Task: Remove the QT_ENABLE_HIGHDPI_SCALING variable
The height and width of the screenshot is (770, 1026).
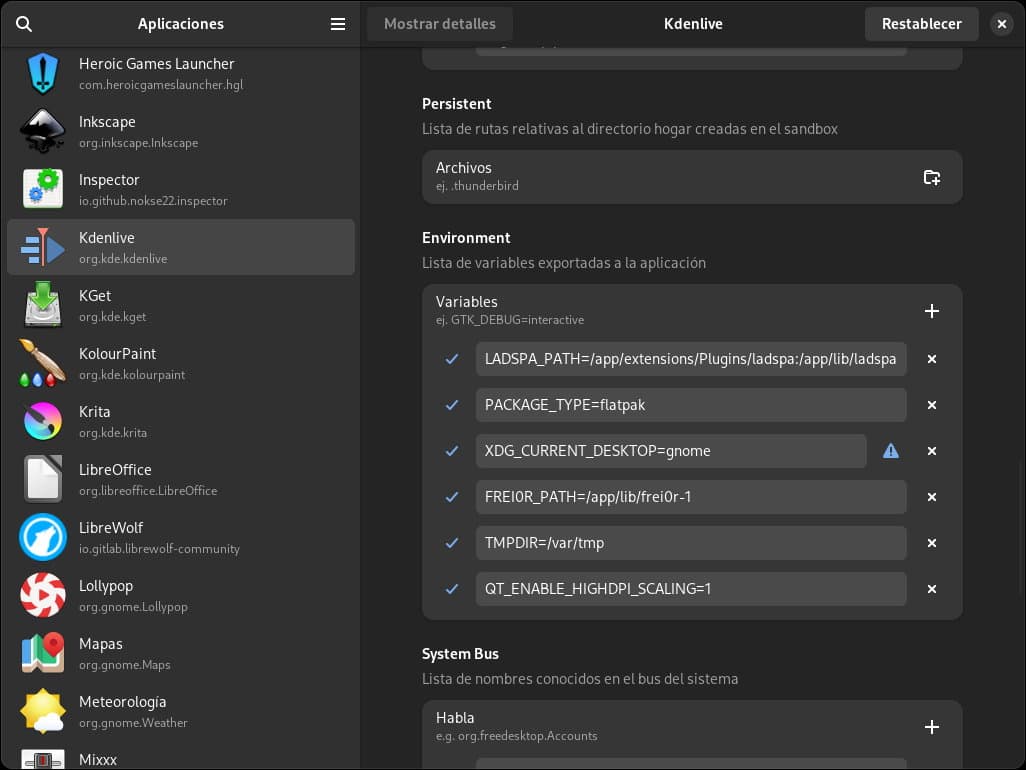Action: 932,589
